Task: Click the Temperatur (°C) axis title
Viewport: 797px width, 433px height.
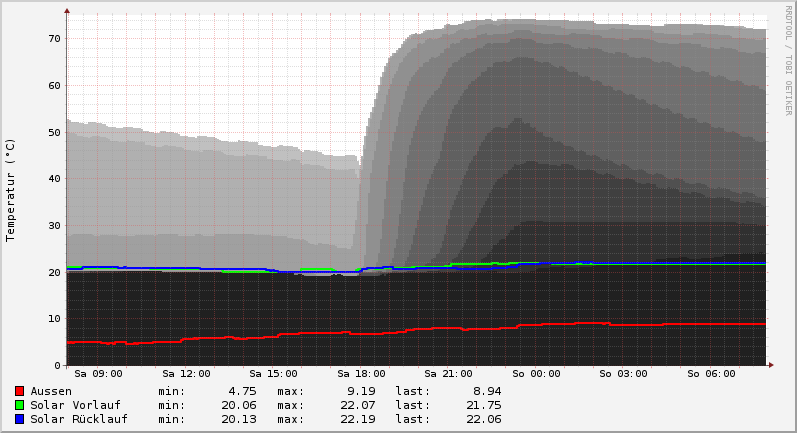Action: [11, 189]
